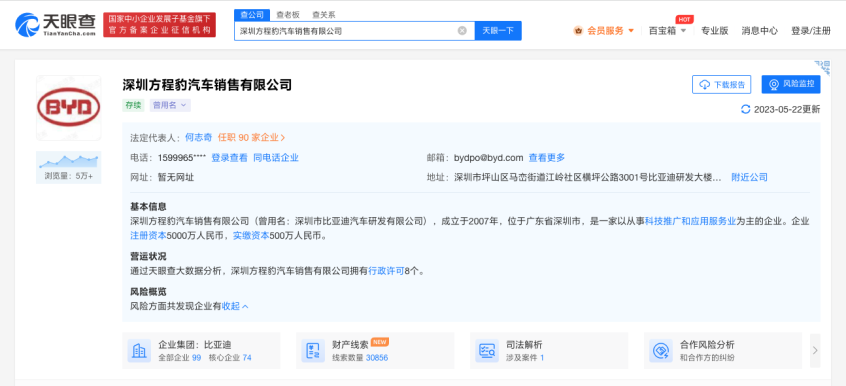This screenshot has height=386, width=846.
Task: Click the email address bydpo@byd.com
Action: [489, 158]
